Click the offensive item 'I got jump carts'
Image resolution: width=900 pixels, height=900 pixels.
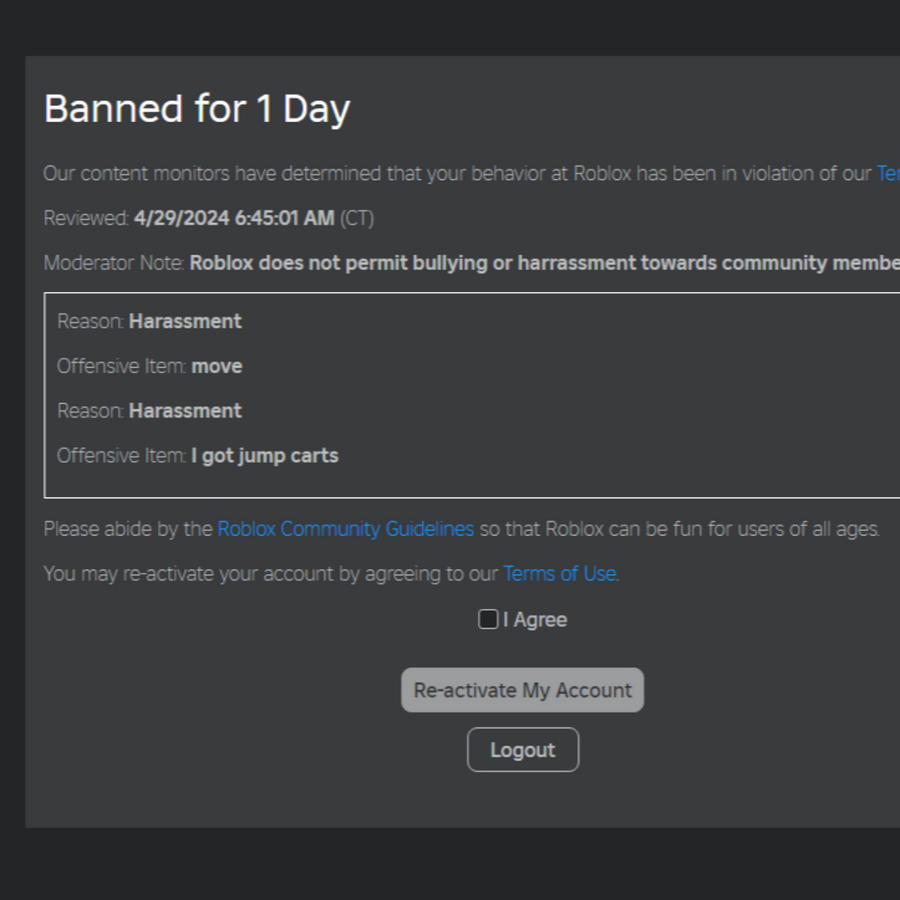click(x=265, y=456)
